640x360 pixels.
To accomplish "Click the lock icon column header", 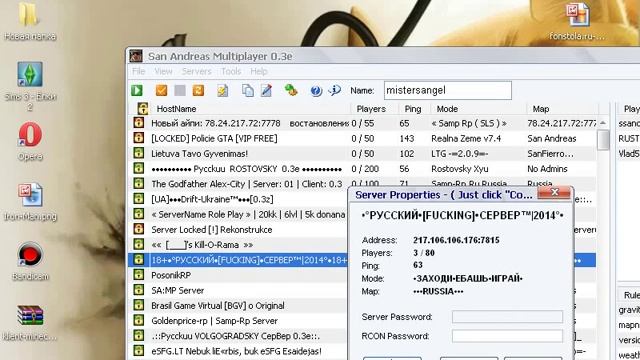I will coord(143,109).
